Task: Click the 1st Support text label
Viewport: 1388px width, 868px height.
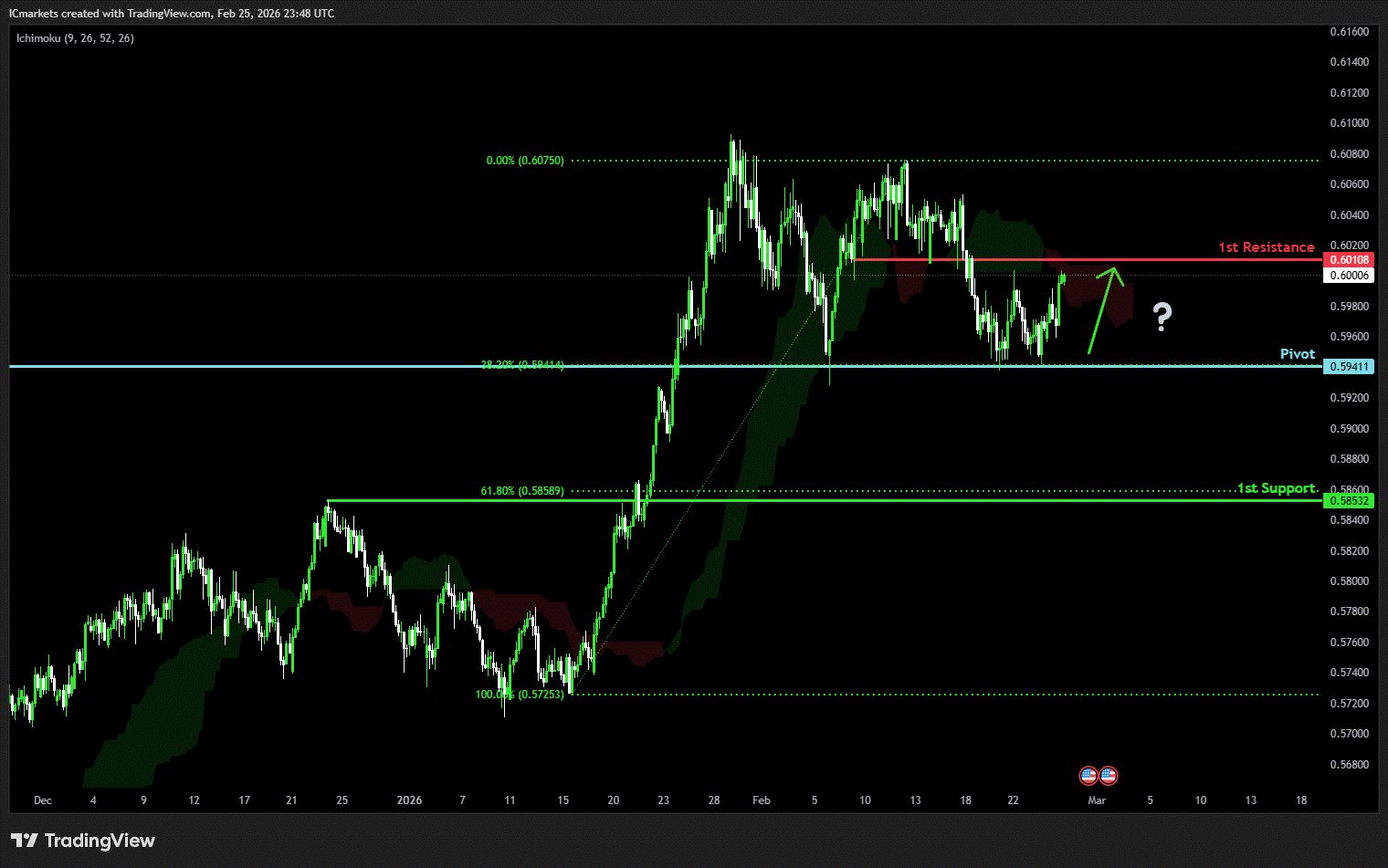Action: (x=1277, y=488)
